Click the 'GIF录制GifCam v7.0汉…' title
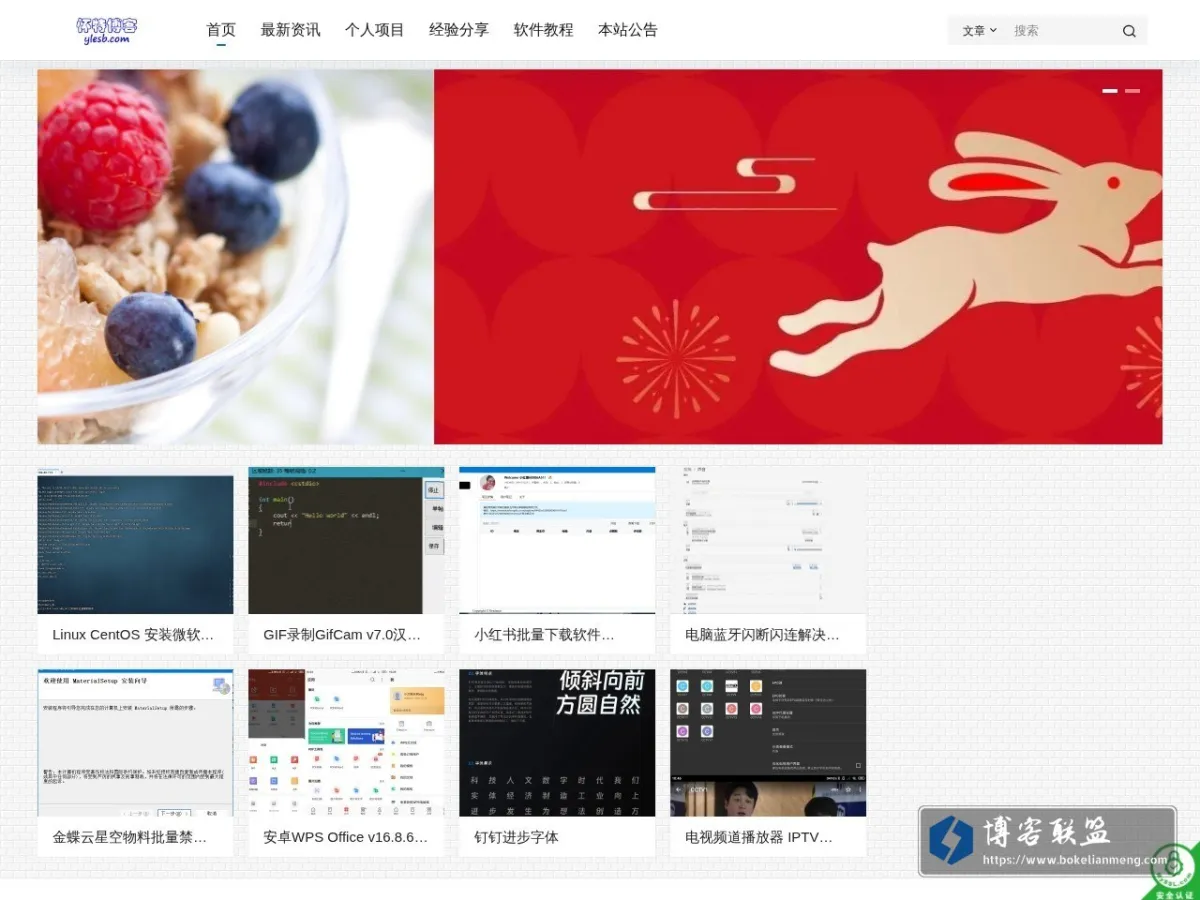Image resolution: width=1200 pixels, height=900 pixels. point(343,635)
